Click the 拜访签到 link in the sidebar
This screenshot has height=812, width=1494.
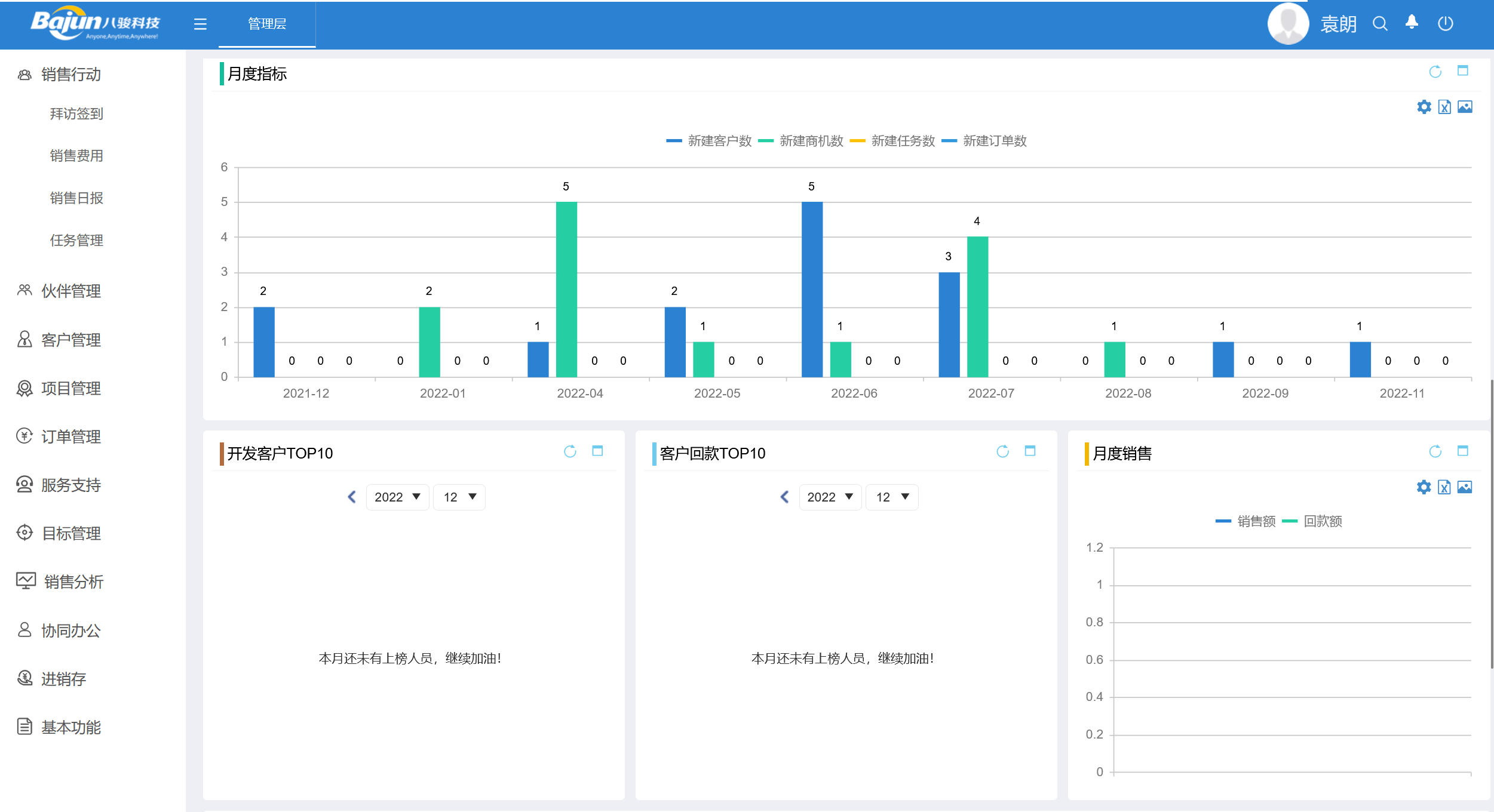click(x=76, y=114)
